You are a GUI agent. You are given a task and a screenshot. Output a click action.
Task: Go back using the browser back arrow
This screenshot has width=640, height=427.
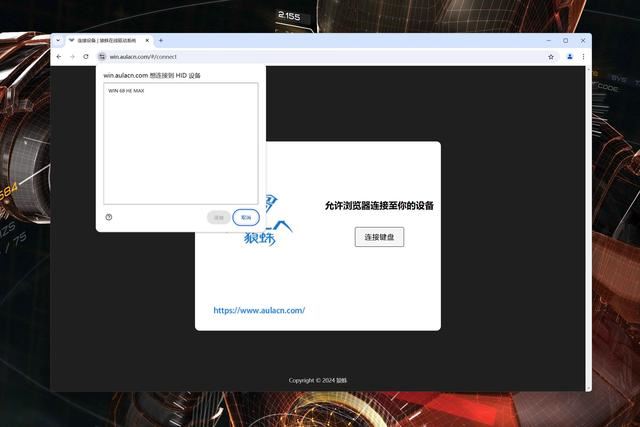[59, 57]
